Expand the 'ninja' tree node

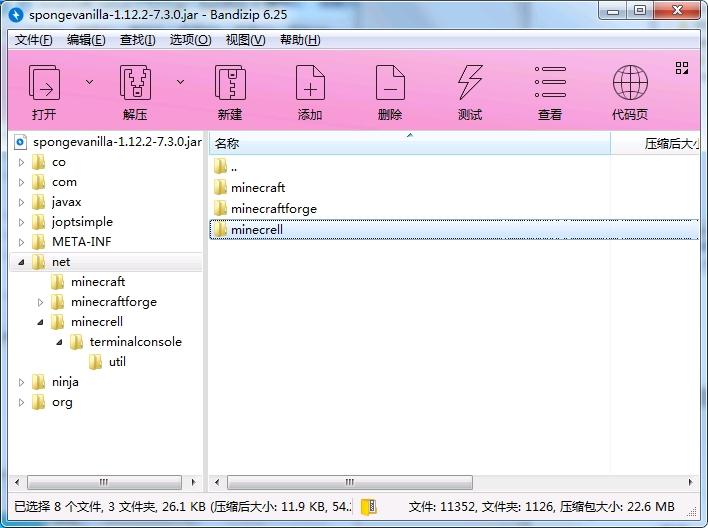[21, 383]
